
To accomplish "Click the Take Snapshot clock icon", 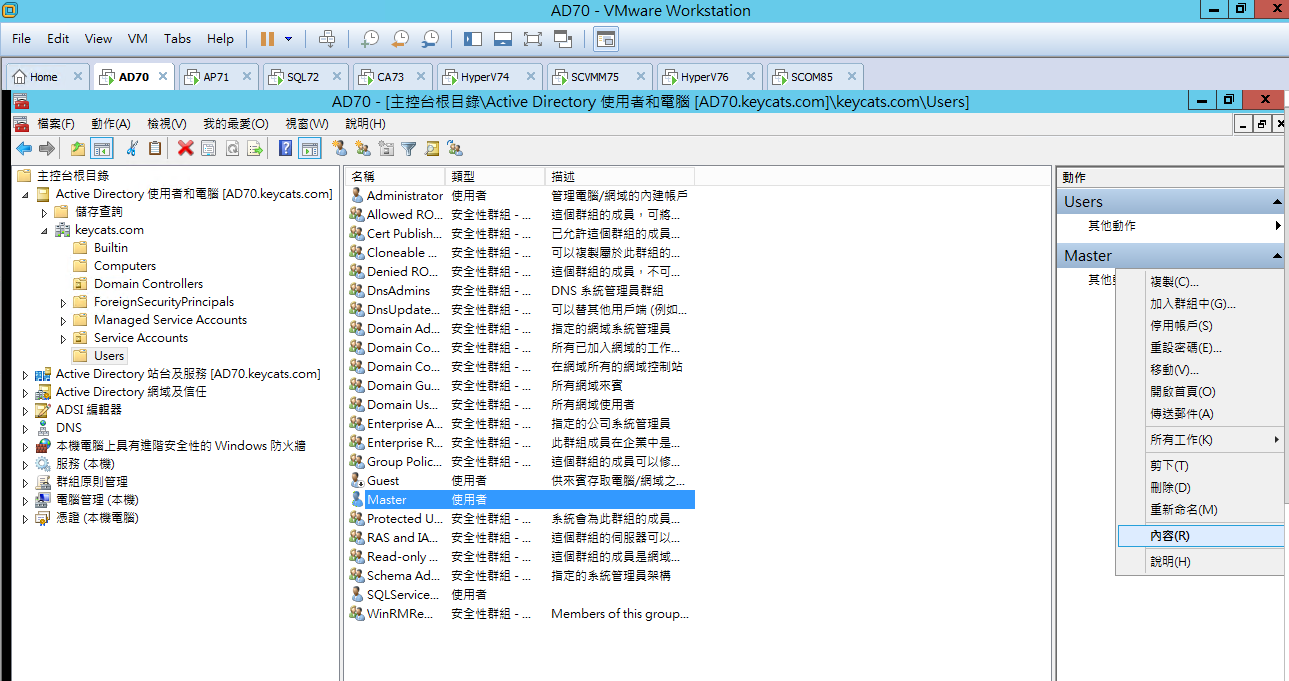I will (x=370, y=39).
